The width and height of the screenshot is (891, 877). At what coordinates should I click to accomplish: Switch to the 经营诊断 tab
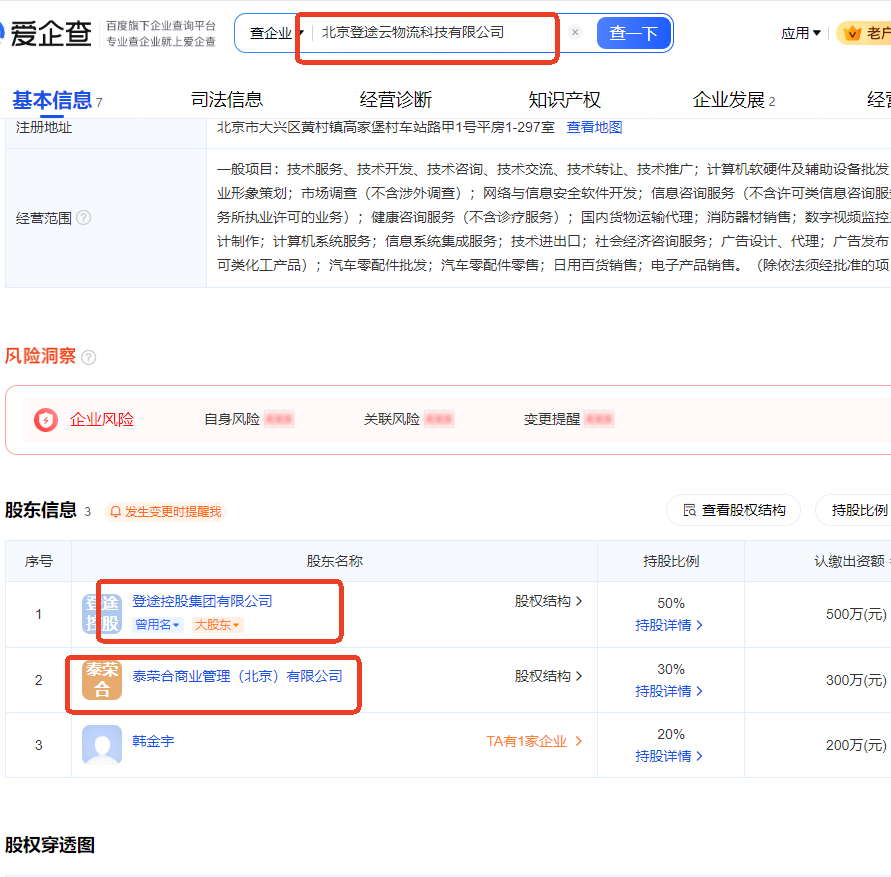pyautogui.click(x=395, y=100)
